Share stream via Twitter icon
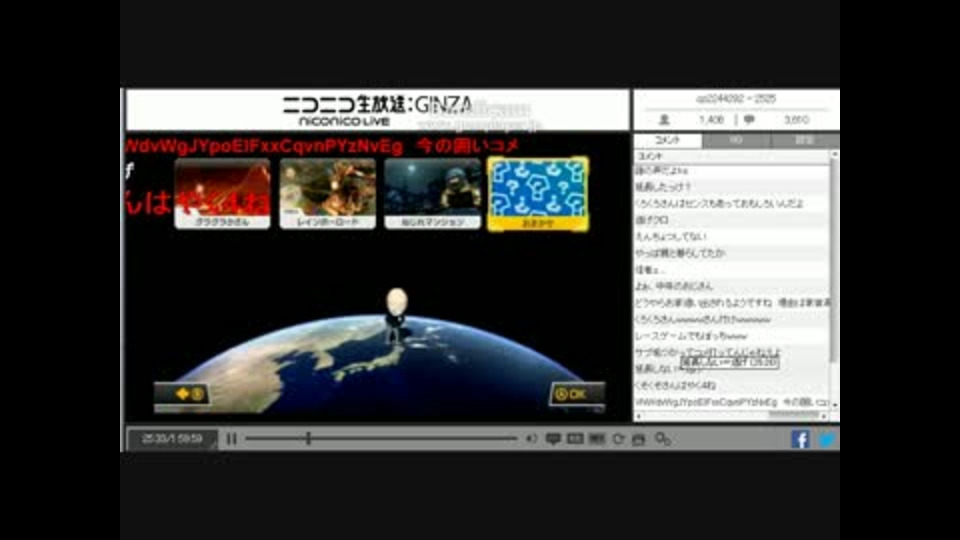Image resolution: width=960 pixels, height=540 pixels. 827,440
